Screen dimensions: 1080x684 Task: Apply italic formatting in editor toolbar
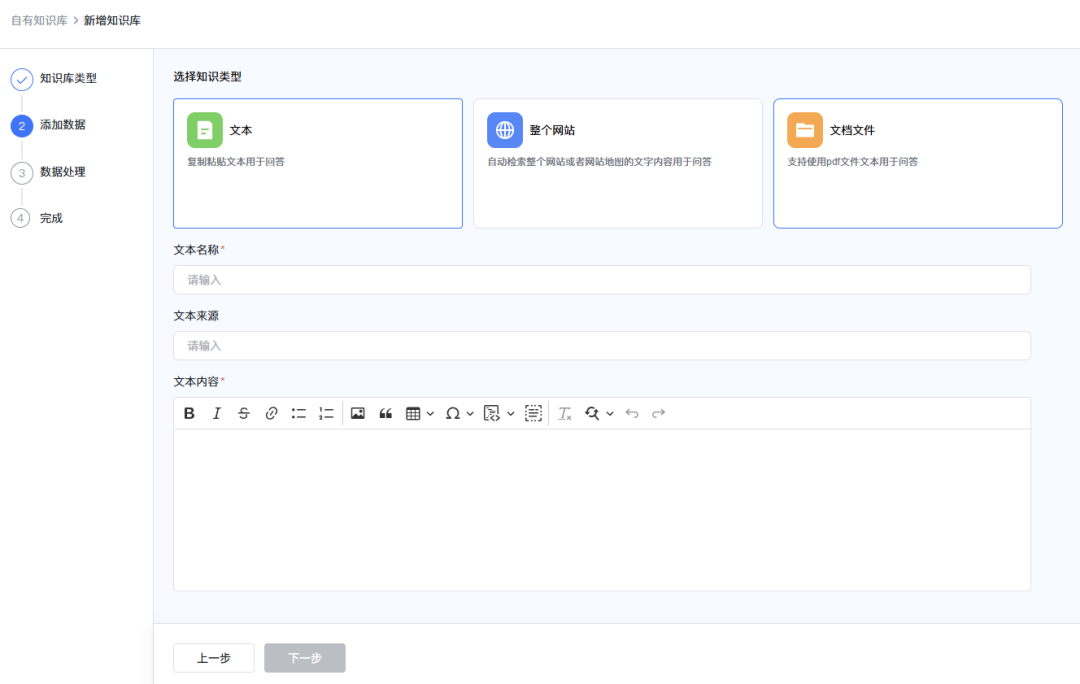coord(216,413)
